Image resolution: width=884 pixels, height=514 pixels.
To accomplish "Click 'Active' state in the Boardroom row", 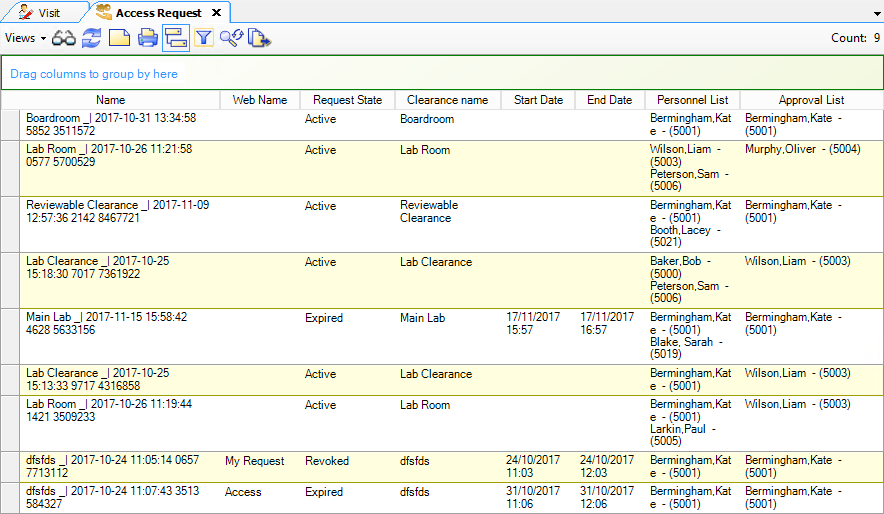I will point(320,119).
